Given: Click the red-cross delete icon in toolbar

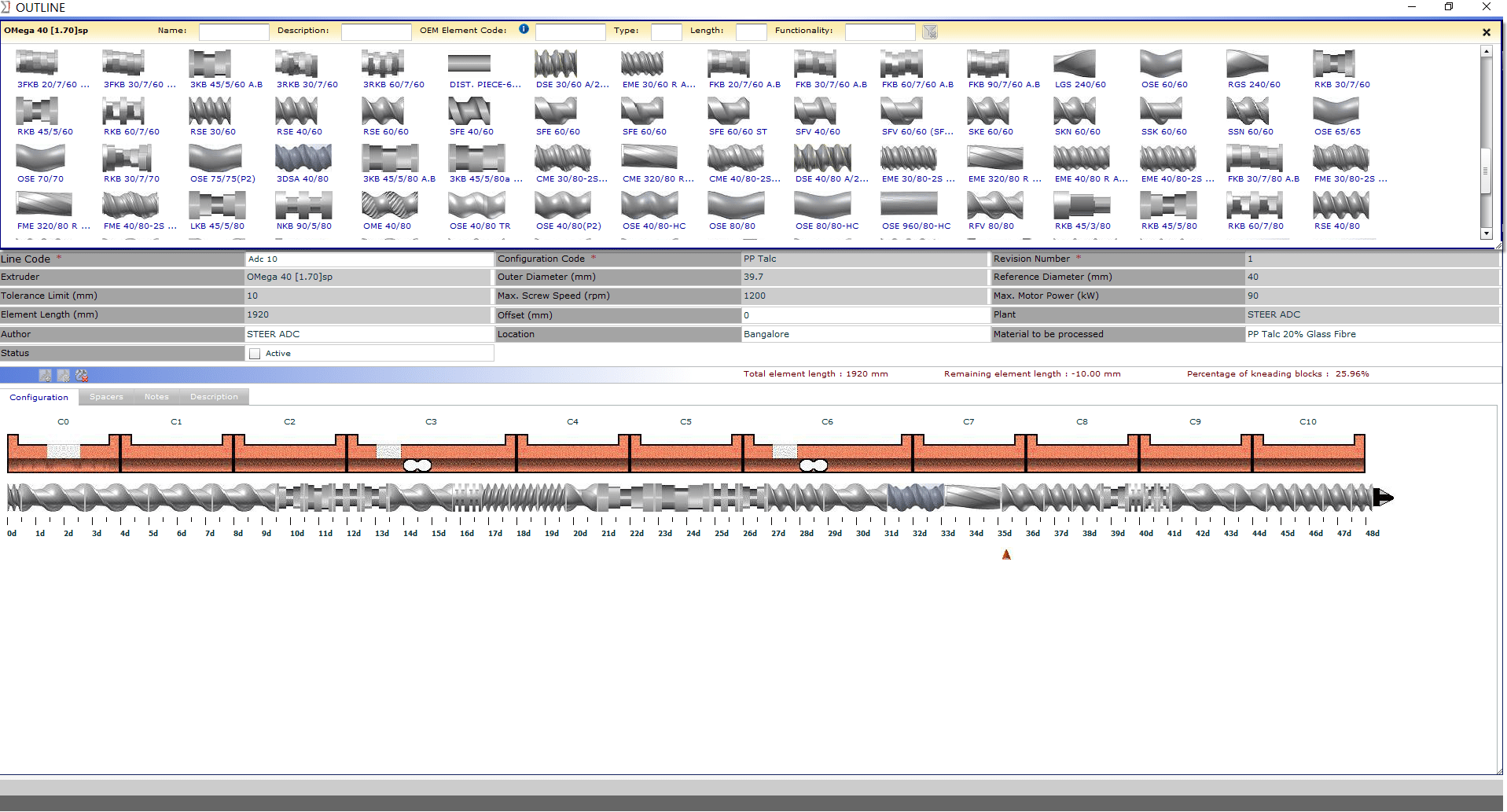Looking at the screenshot, I should pos(82,376).
